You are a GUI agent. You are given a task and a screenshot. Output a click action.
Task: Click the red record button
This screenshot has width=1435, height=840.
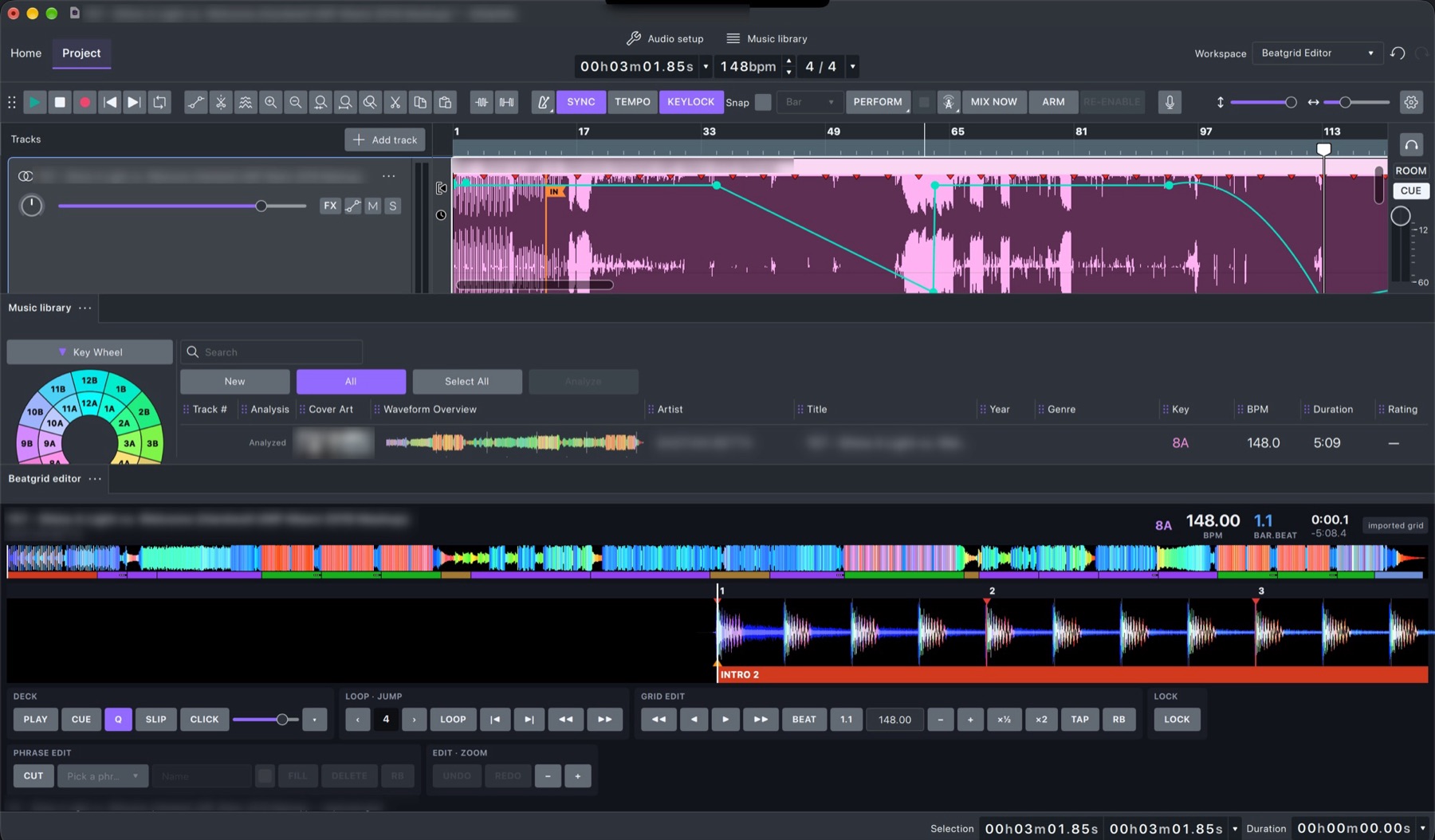pos(85,102)
